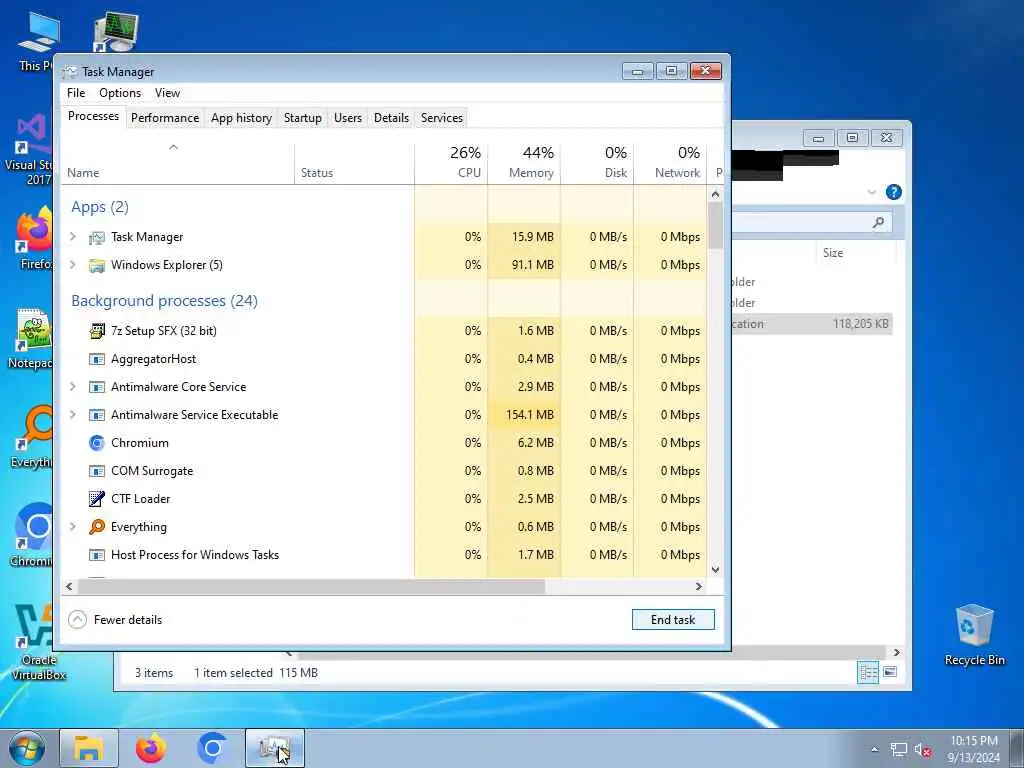Image resolution: width=1024 pixels, height=768 pixels.
Task: Click the Chromium process icon
Action: (97, 443)
